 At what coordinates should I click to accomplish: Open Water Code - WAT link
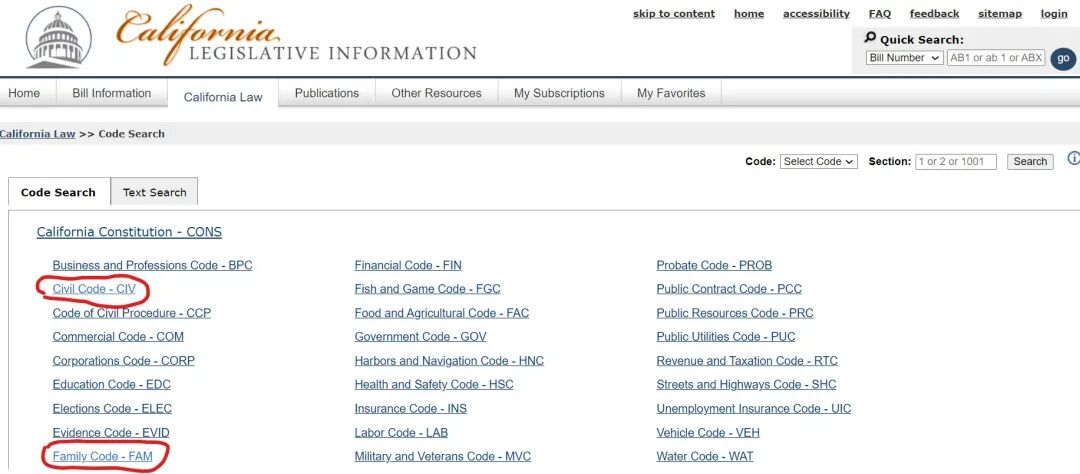pyautogui.click(x=705, y=456)
